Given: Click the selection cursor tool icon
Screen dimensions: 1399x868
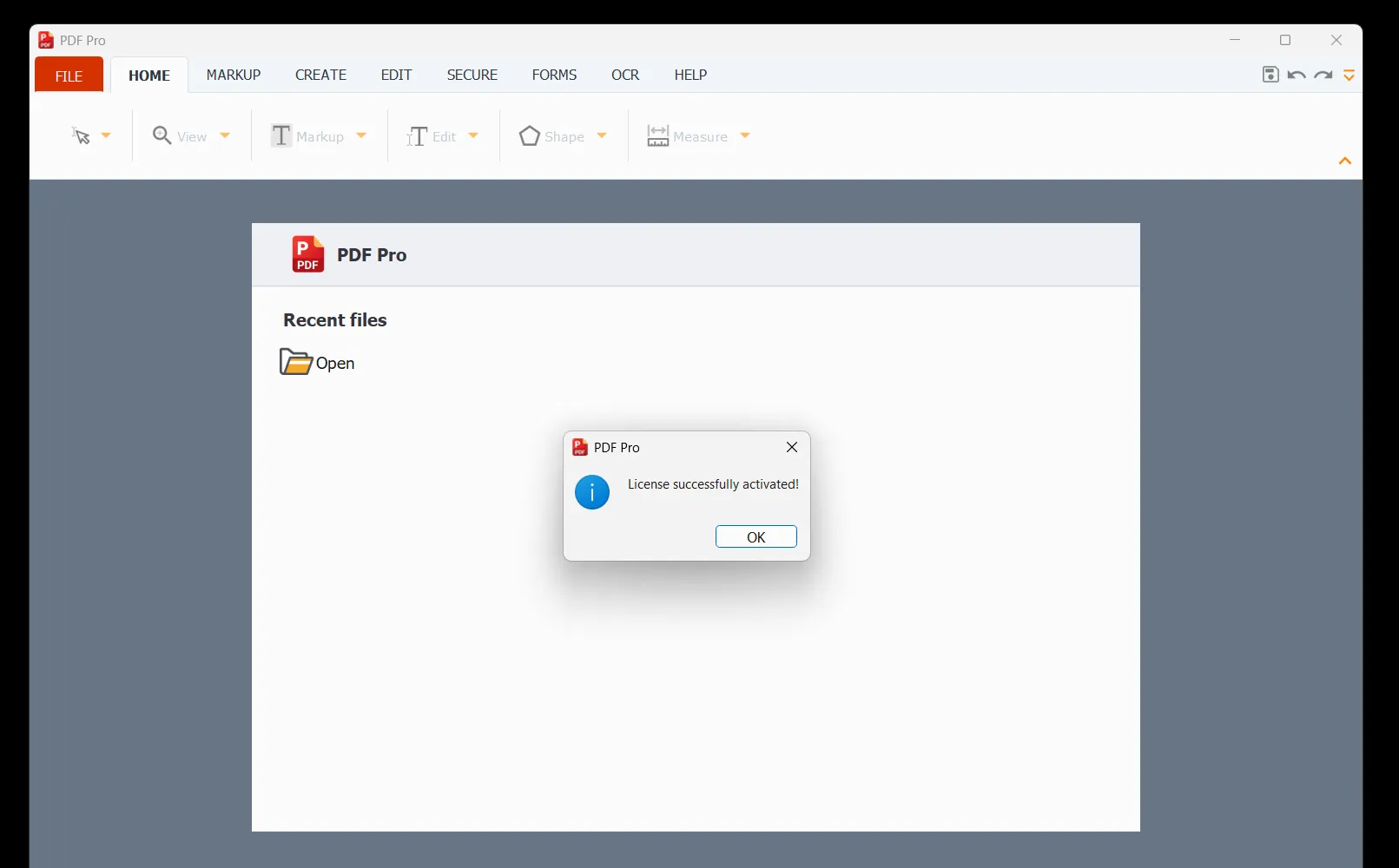Looking at the screenshot, I should [81, 135].
